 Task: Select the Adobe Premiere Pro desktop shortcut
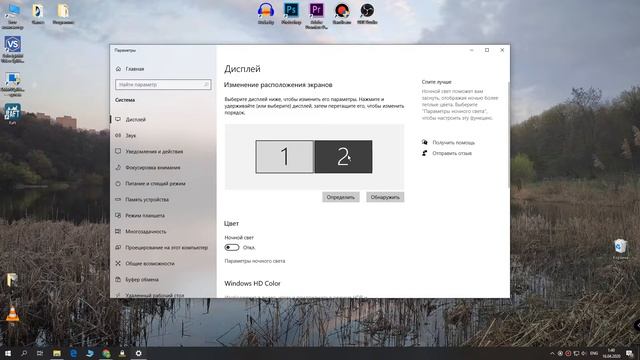pos(316,16)
